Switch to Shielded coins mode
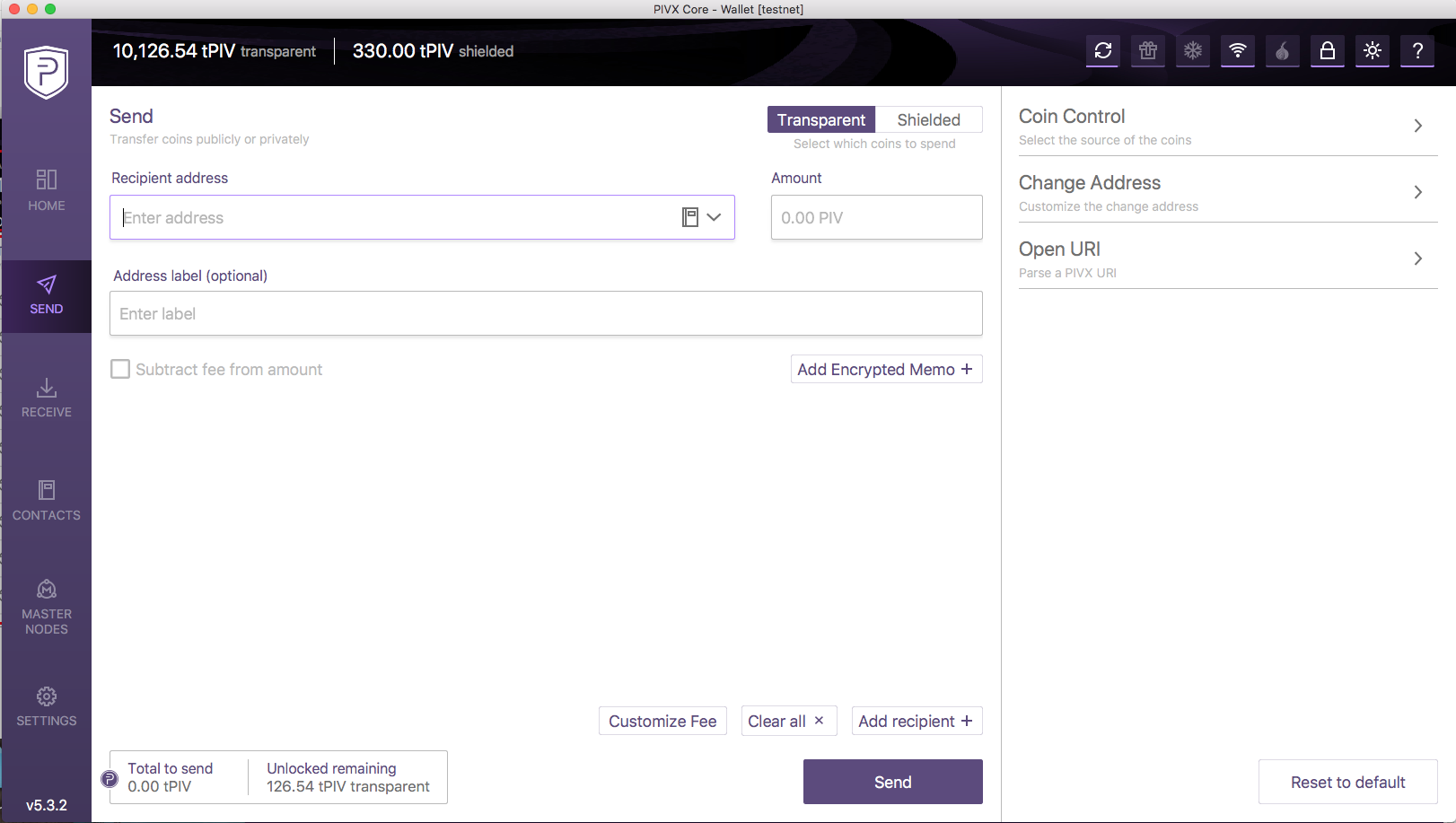Viewport: 1456px width, 823px height. [929, 119]
